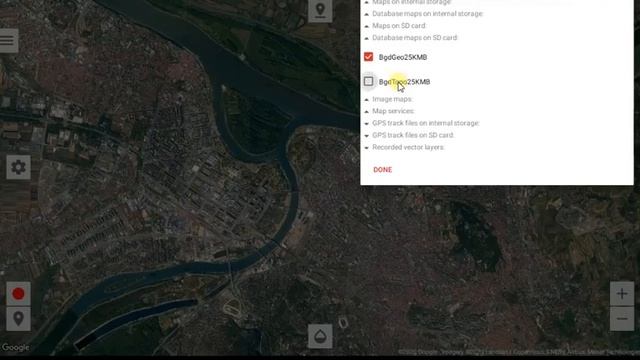The image size is (640, 360).
Task: Toggle the Map services section arrow
Action: [x=367, y=111]
